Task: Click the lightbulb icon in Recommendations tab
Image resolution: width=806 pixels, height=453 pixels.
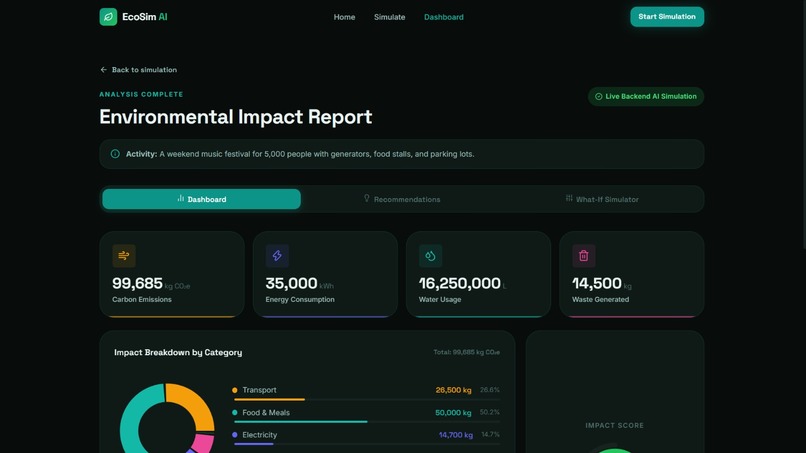Action: pos(367,198)
